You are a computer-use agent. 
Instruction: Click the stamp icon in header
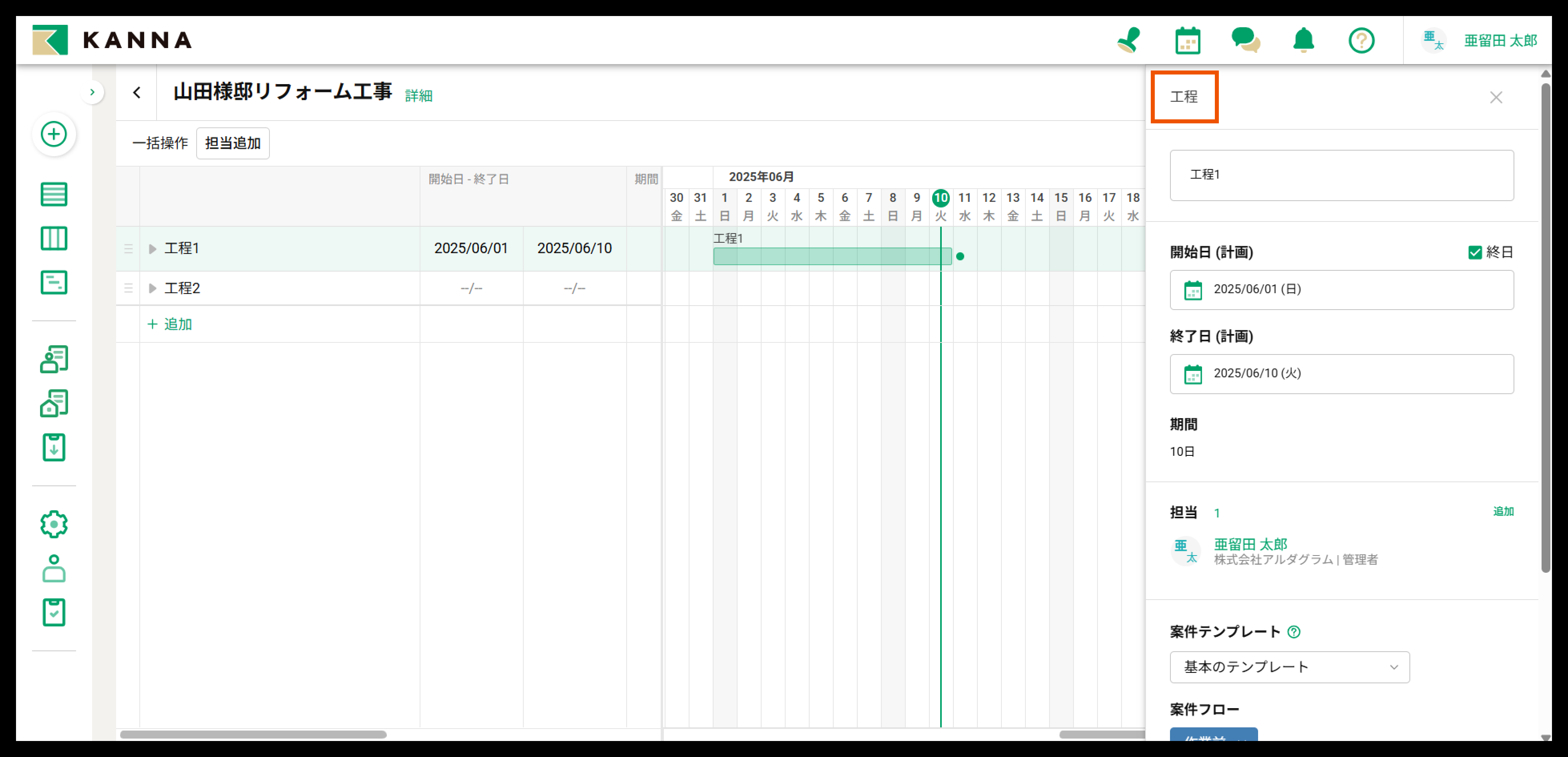(x=1128, y=41)
